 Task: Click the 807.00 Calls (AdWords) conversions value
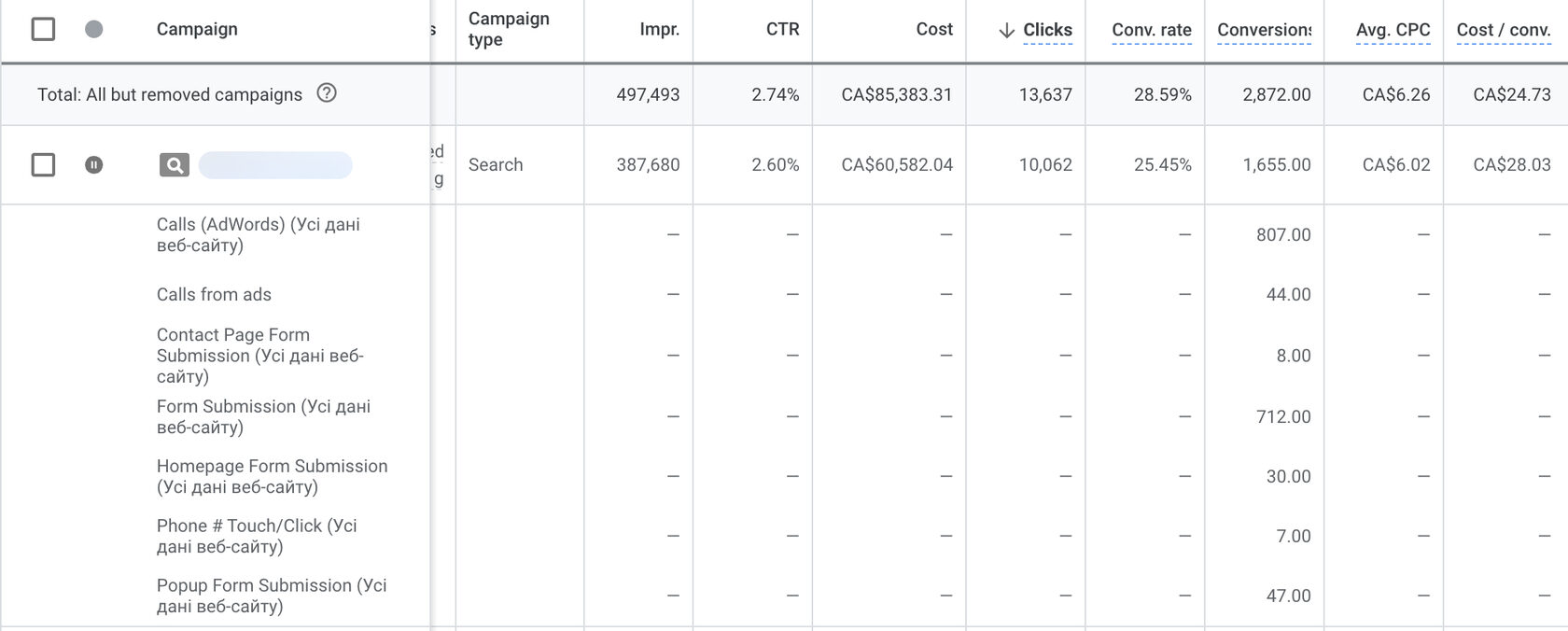[1283, 234]
